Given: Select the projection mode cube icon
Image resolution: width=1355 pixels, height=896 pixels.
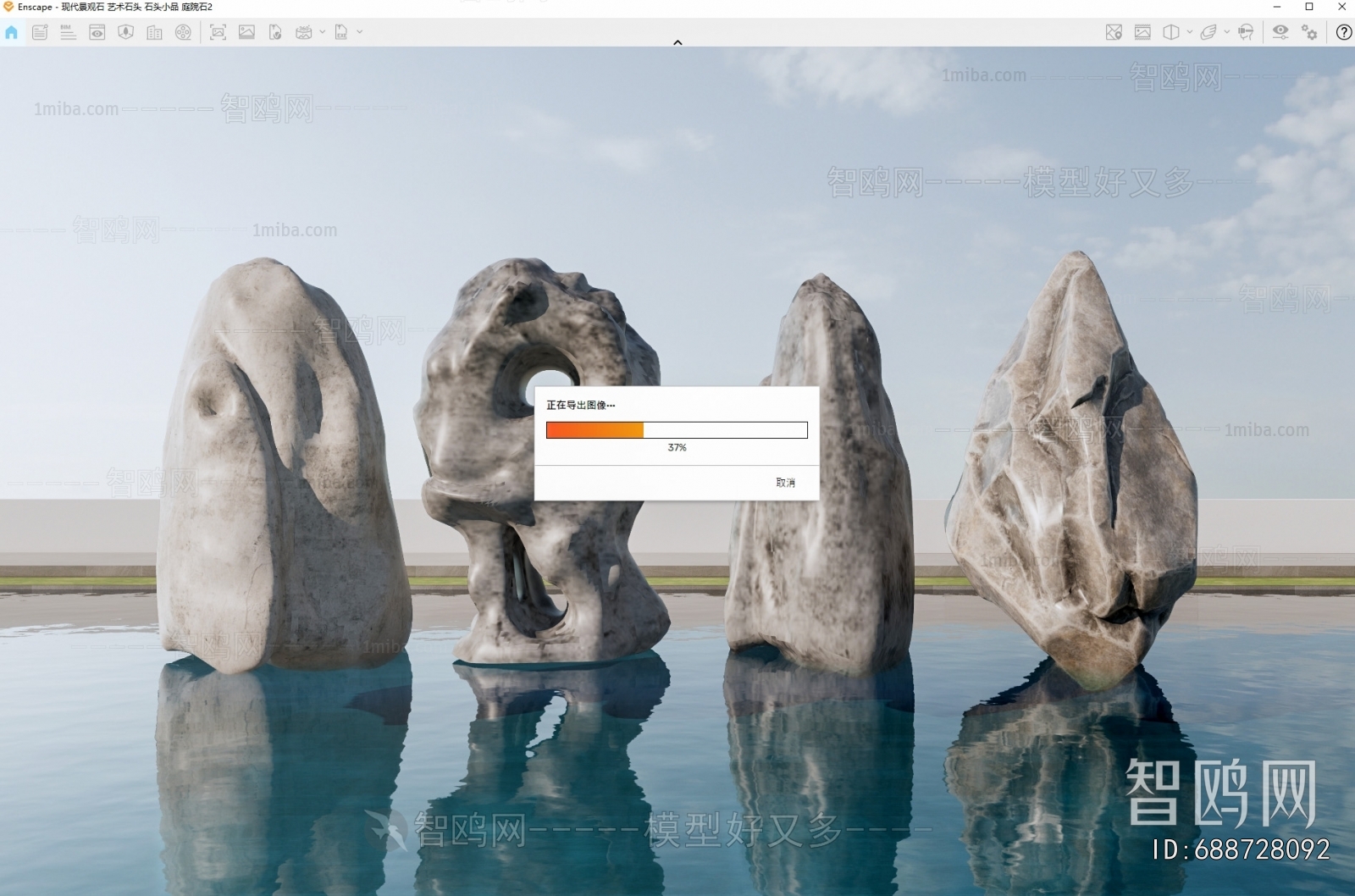Looking at the screenshot, I should 1171,32.
